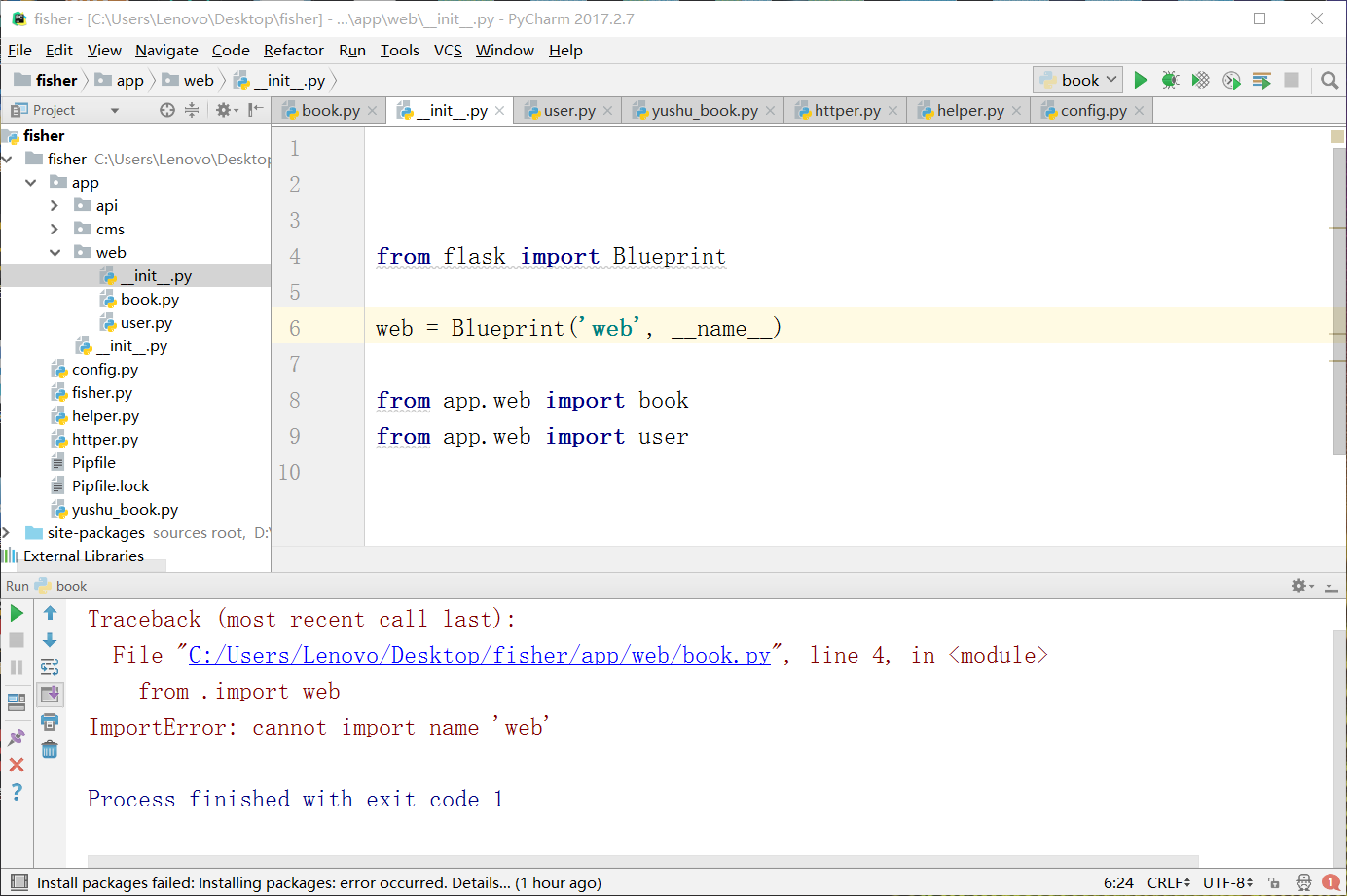Viewport: 1347px width, 896px height.
Task: Switch to book.py editor tab
Action: [330, 110]
